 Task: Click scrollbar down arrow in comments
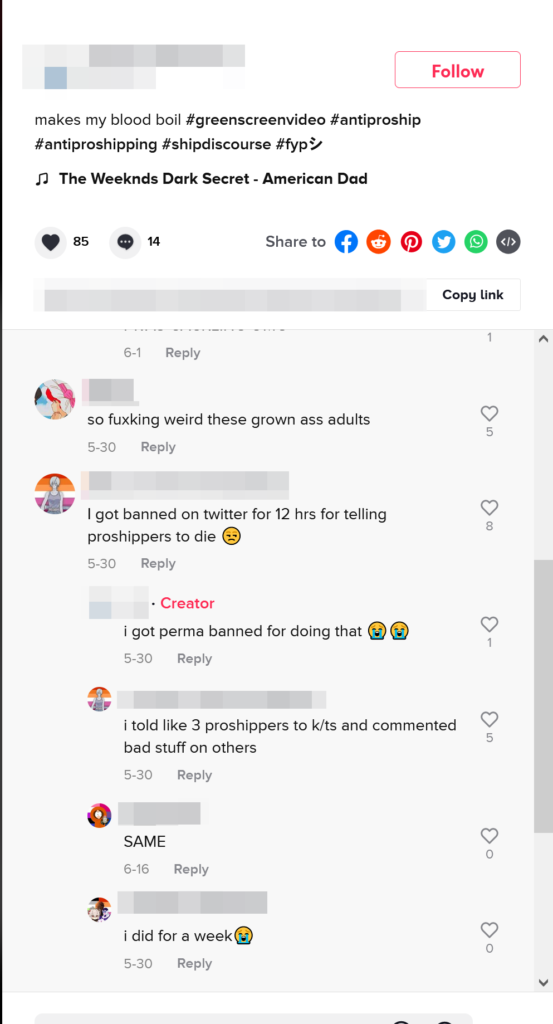(x=543, y=982)
